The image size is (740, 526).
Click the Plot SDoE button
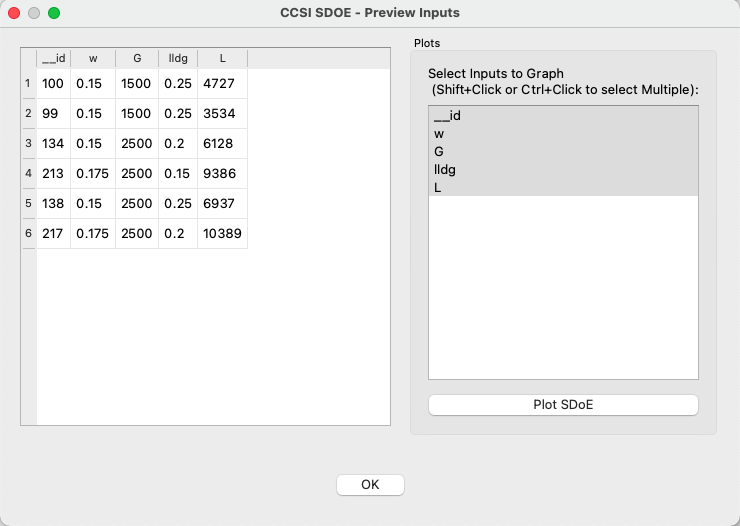563,405
